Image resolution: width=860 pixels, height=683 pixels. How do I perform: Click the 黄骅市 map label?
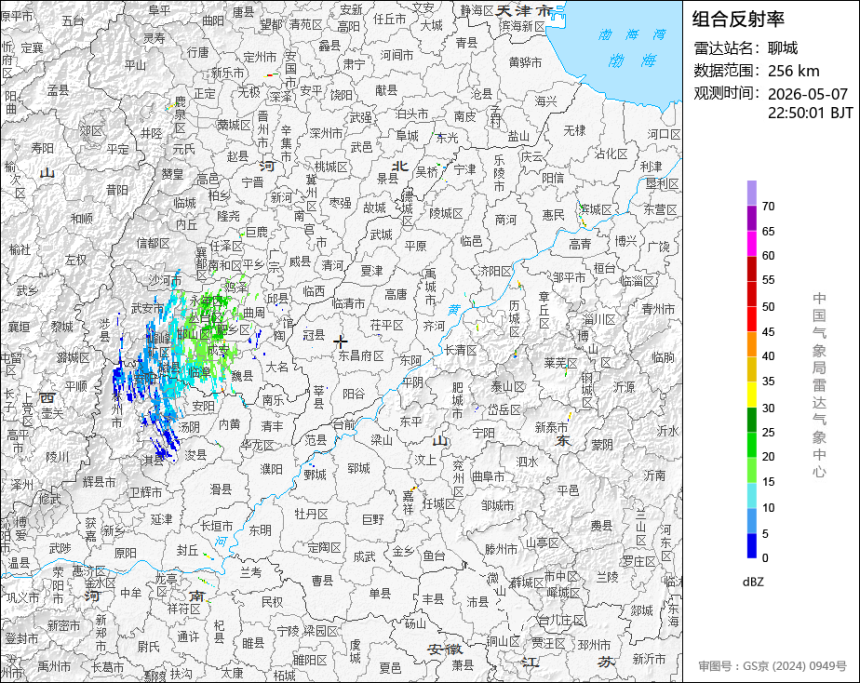coord(525,63)
